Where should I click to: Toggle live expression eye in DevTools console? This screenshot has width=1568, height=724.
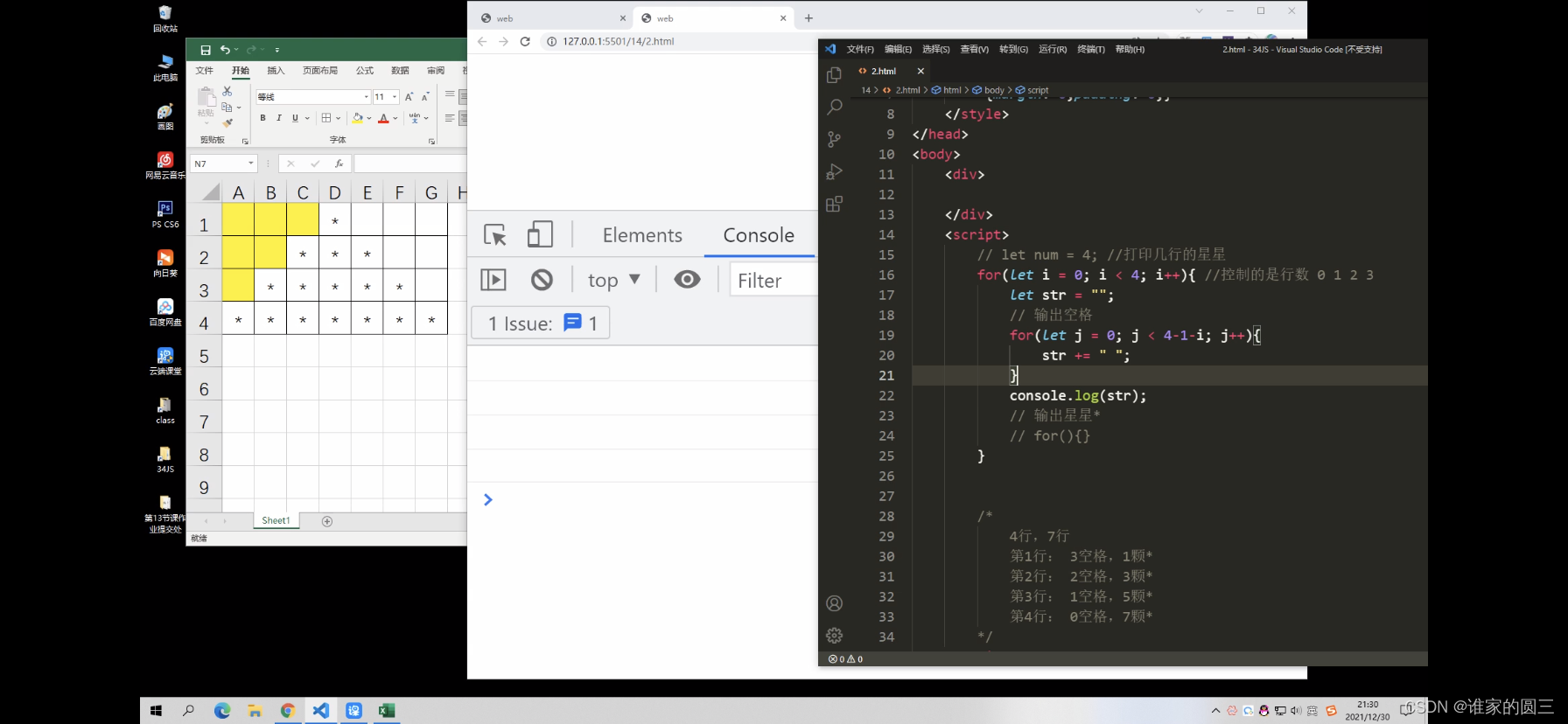tap(688, 280)
